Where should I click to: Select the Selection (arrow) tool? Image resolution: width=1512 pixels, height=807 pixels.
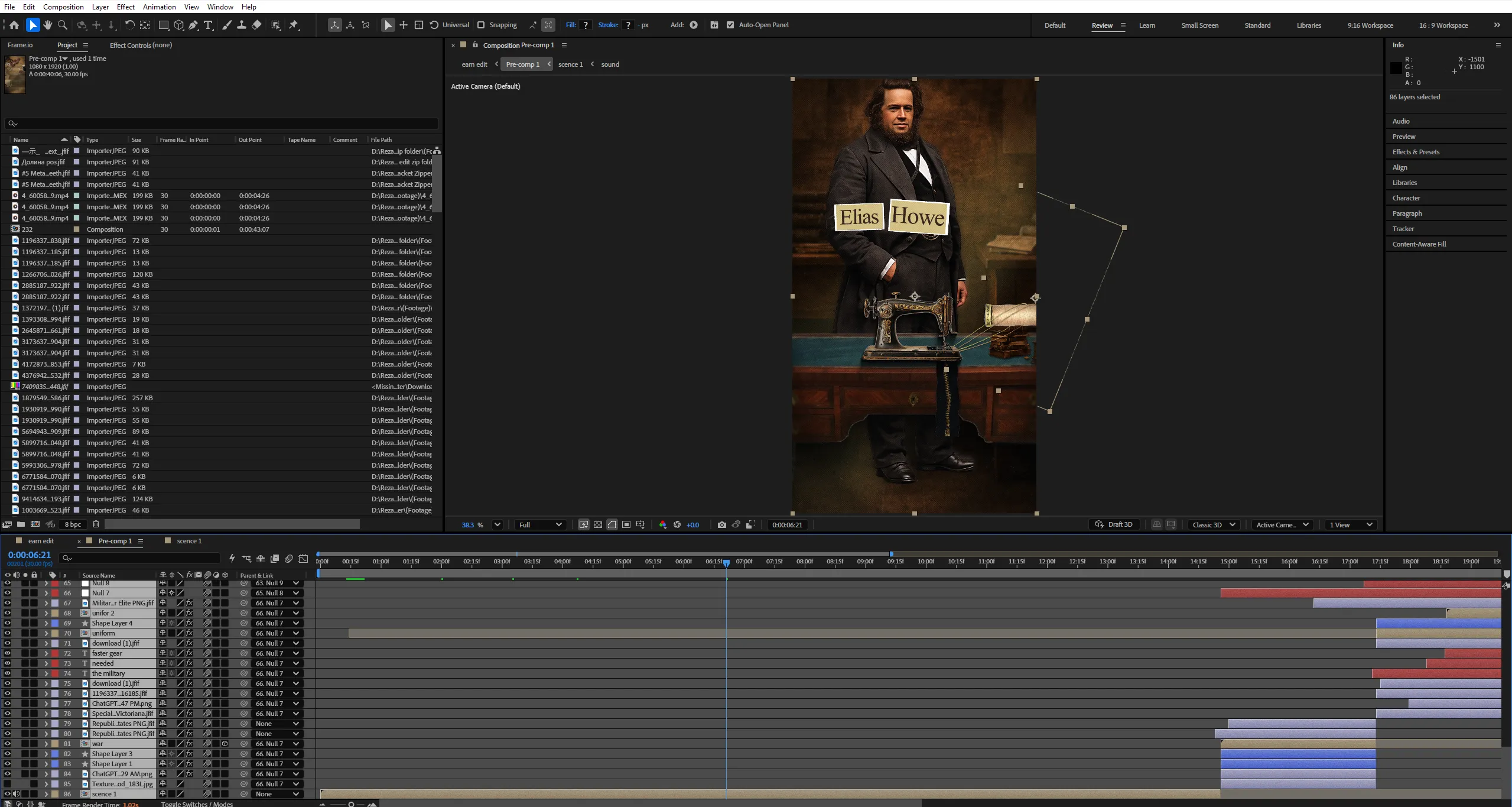coord(32,25)
